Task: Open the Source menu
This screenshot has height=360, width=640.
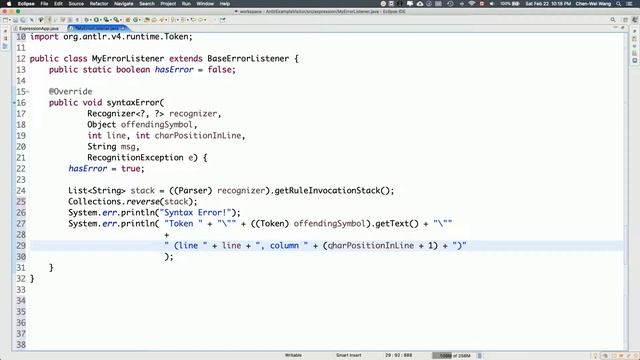Action: point(76,4)
